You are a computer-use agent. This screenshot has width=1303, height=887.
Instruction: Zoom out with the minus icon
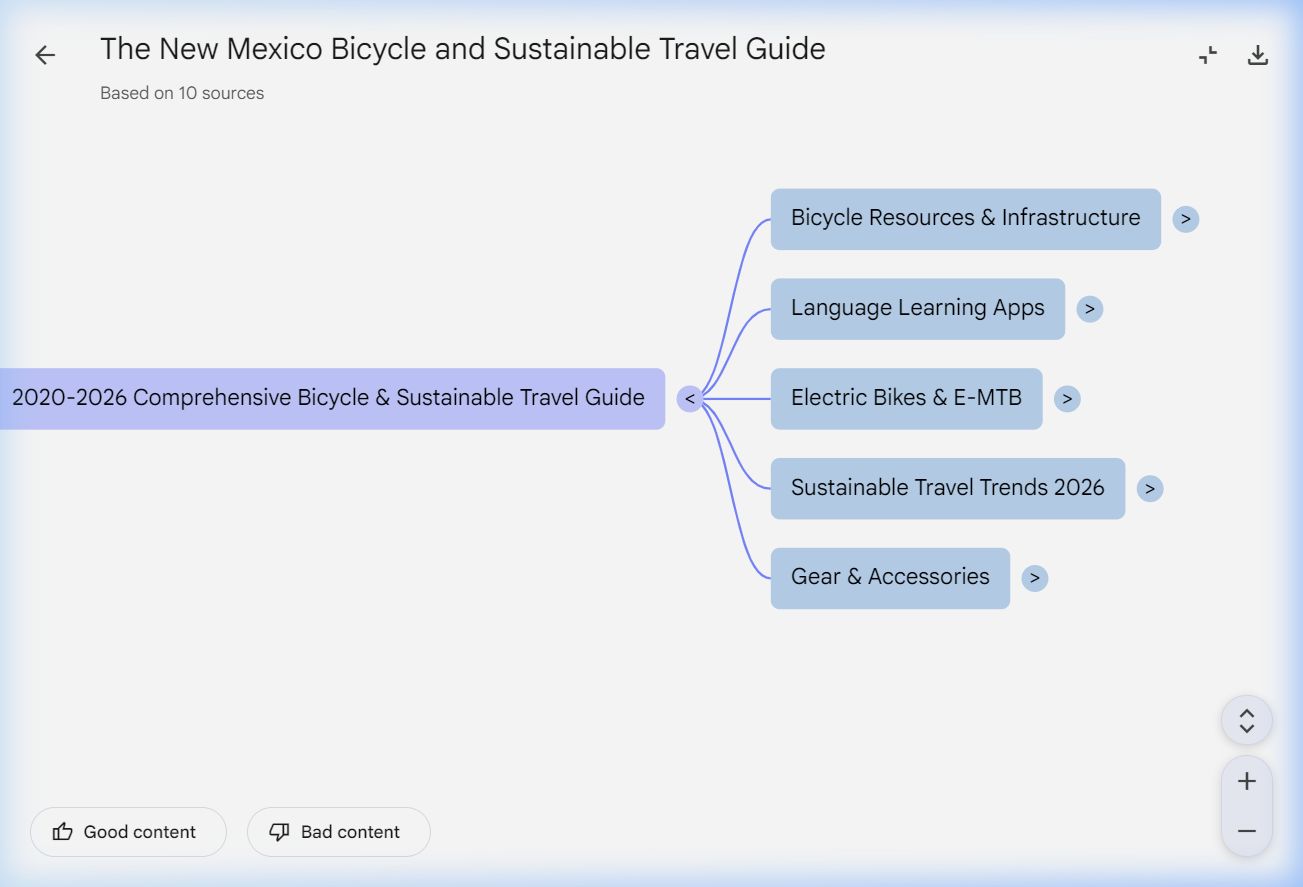coord(1246,831)
